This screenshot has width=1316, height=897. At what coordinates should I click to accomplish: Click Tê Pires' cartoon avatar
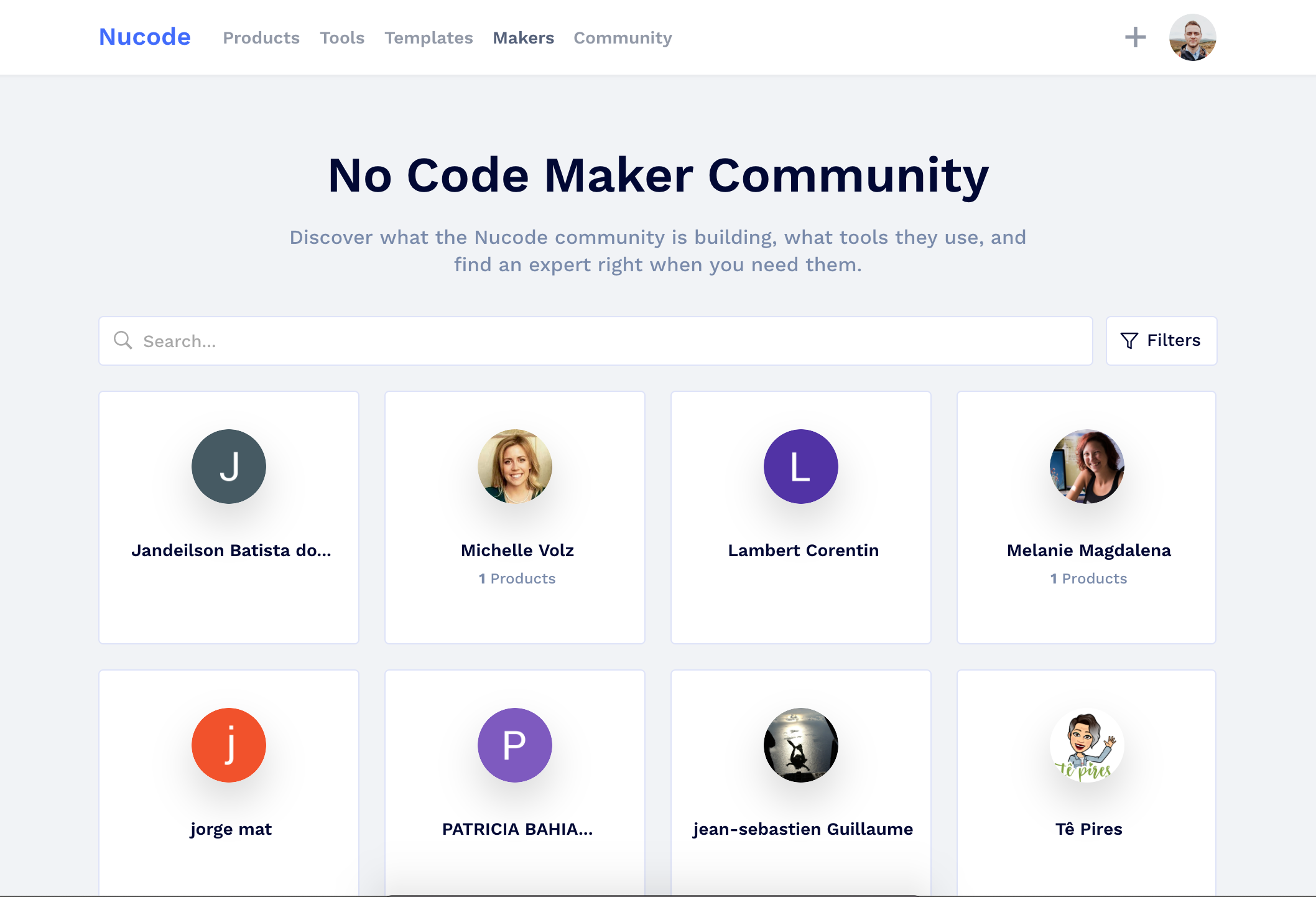click(x=1087, y=745)
